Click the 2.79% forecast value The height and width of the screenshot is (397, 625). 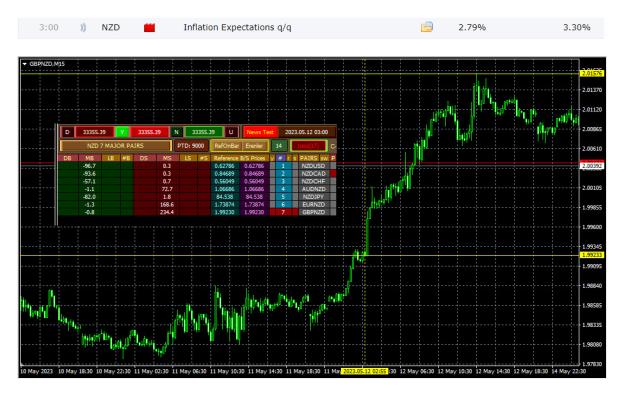click(x=472, y=28)
